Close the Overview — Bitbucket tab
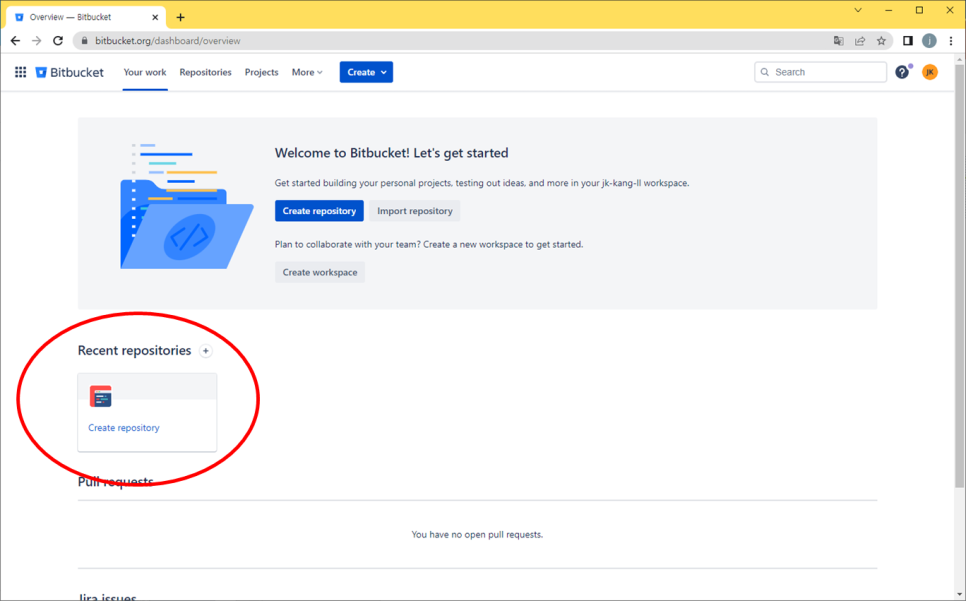 (155, 17)
